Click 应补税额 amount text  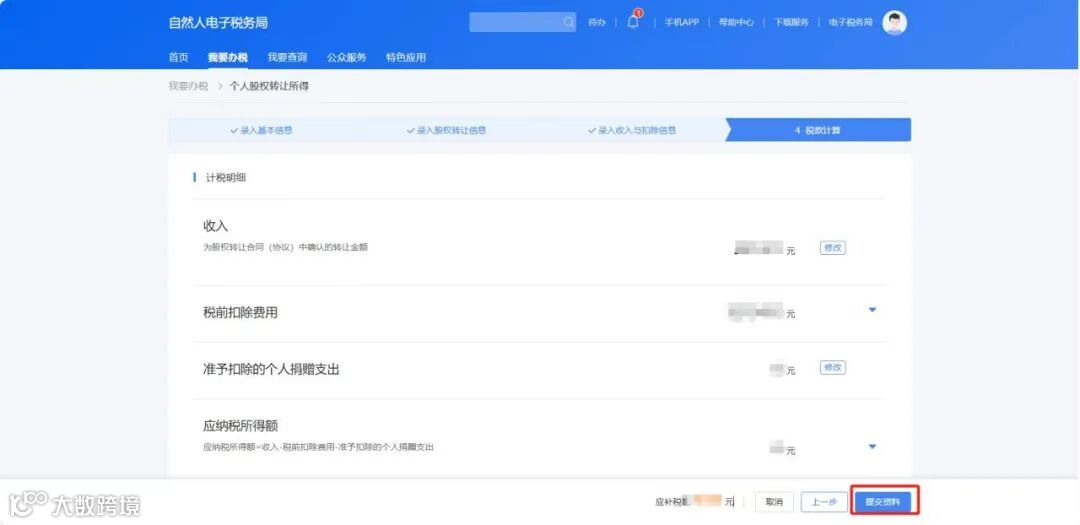pos(695,502)
